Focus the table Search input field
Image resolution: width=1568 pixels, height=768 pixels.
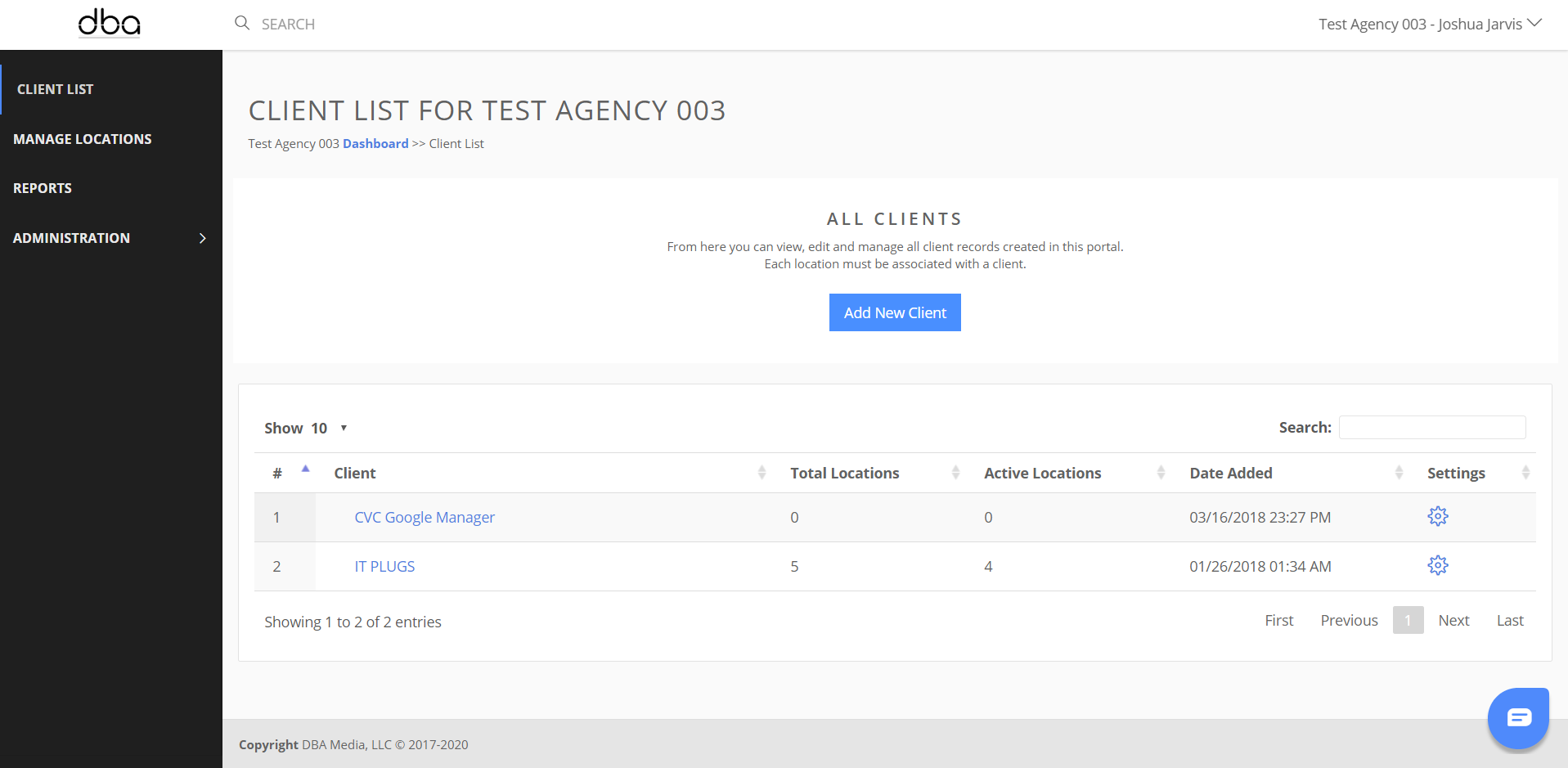coord(1431,427)
